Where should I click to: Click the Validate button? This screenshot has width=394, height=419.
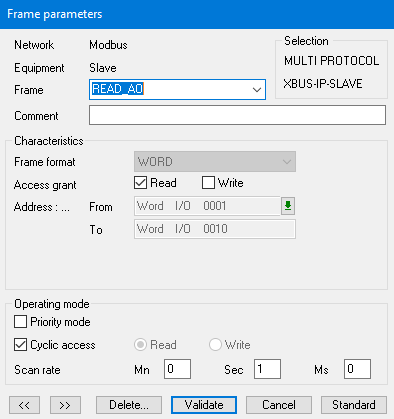[204, 405]
